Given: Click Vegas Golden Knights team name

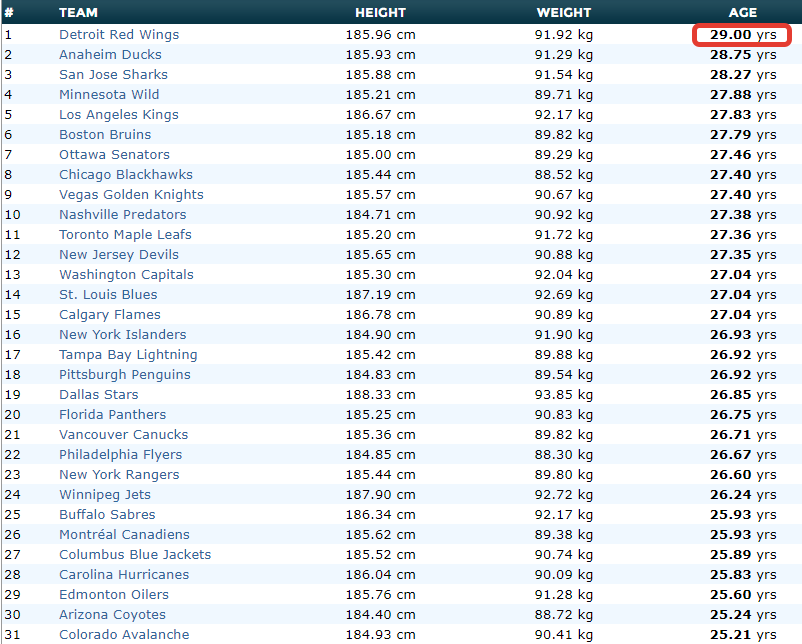Looking at the screenshot, I should [131, 195].
